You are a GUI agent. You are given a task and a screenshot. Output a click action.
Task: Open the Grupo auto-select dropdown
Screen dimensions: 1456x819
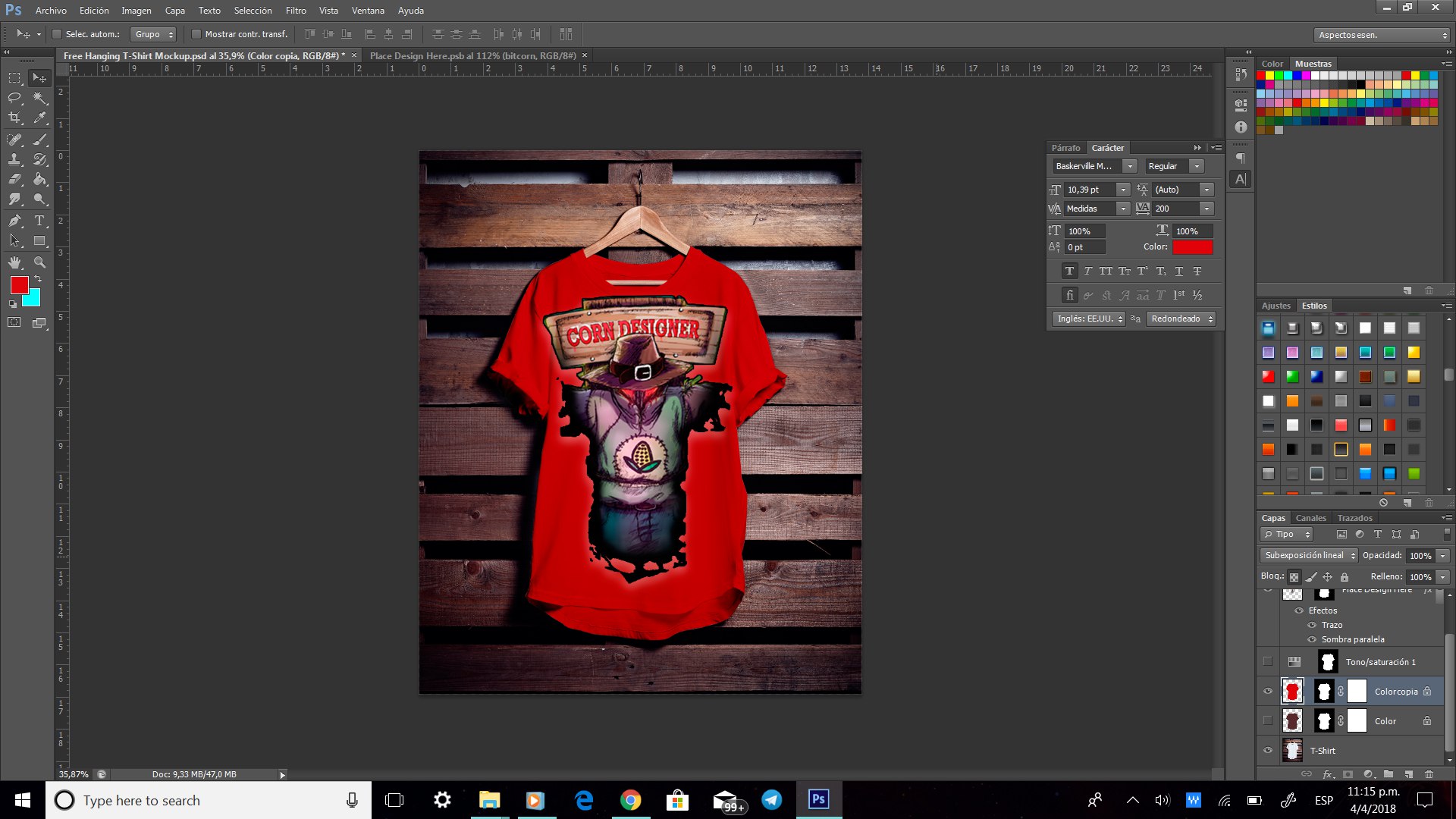click(x=153, y=34)
